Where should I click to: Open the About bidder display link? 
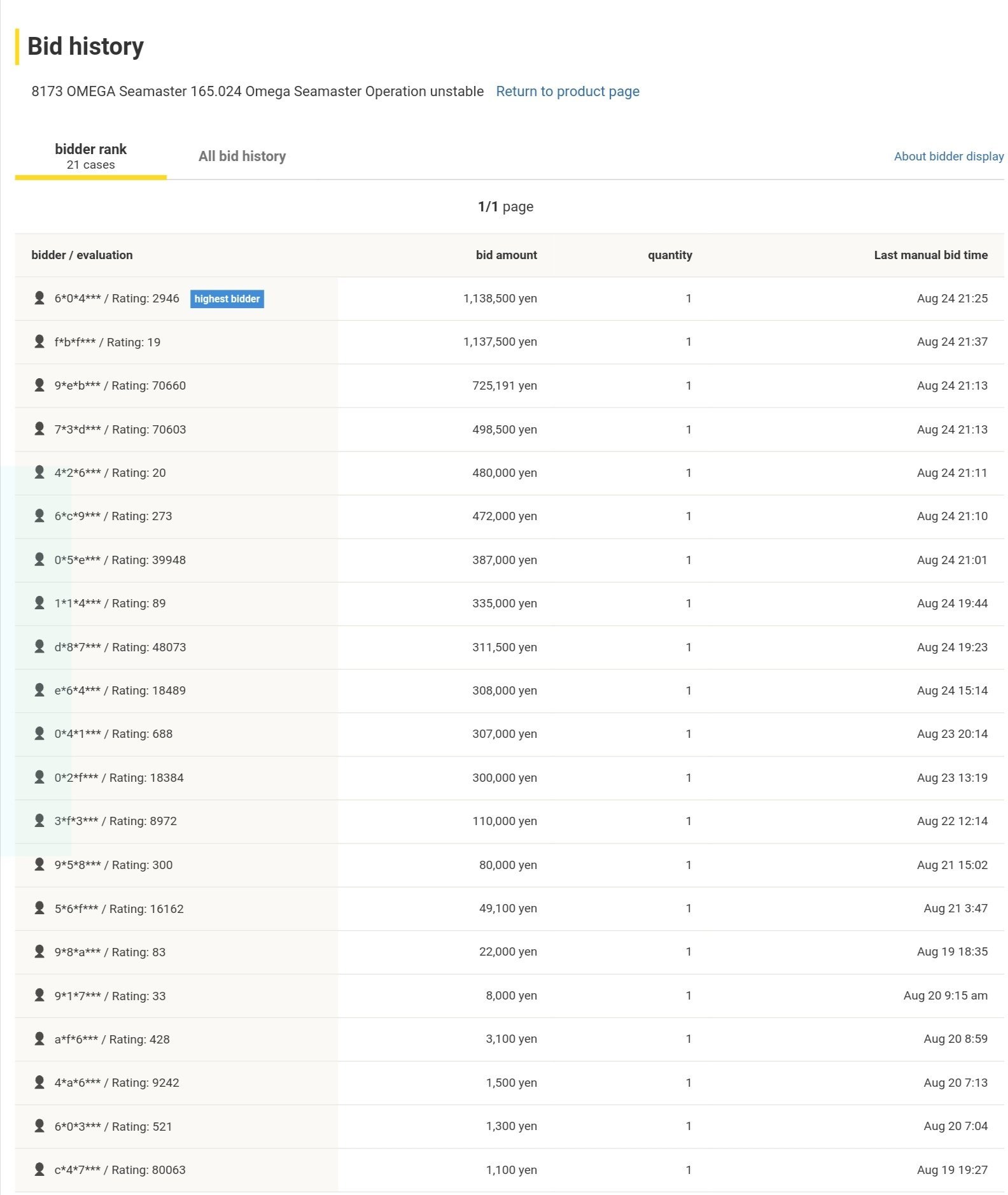948,157
